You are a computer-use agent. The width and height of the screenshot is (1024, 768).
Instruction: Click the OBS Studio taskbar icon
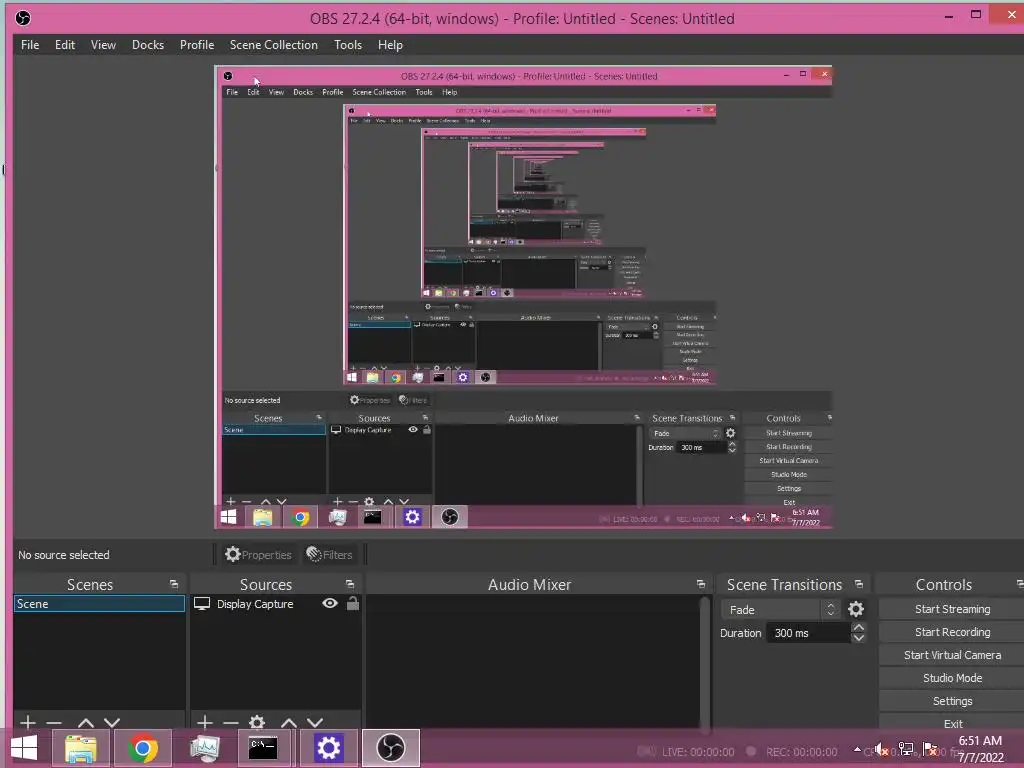click(391, 748)
